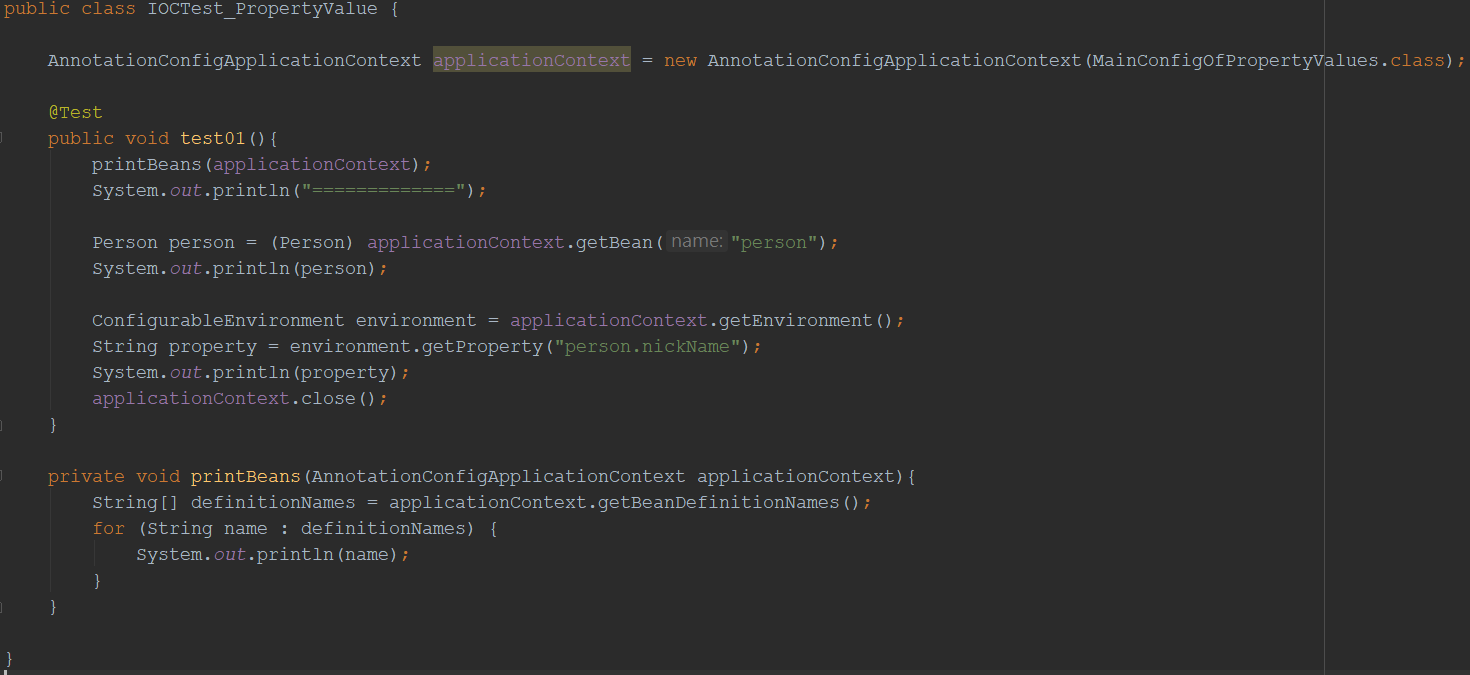Click the printBeans call inside test01
1470x675 pixels.
[x=146, y=164]
